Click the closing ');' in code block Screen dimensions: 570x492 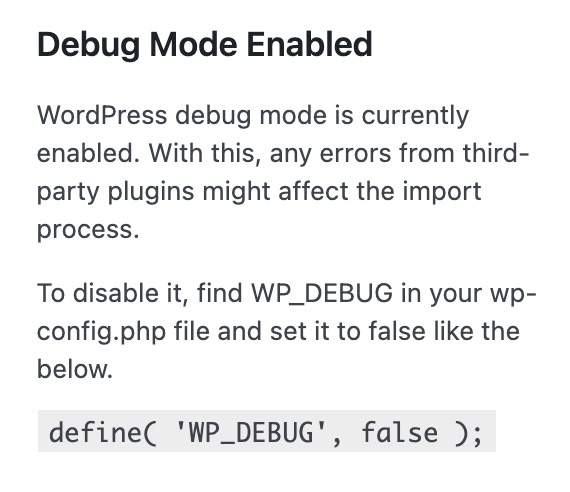point(469,433)
